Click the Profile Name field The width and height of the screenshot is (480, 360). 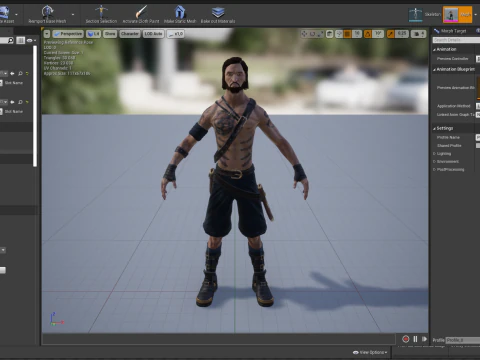pyautogui.click(x=478, y=137)
